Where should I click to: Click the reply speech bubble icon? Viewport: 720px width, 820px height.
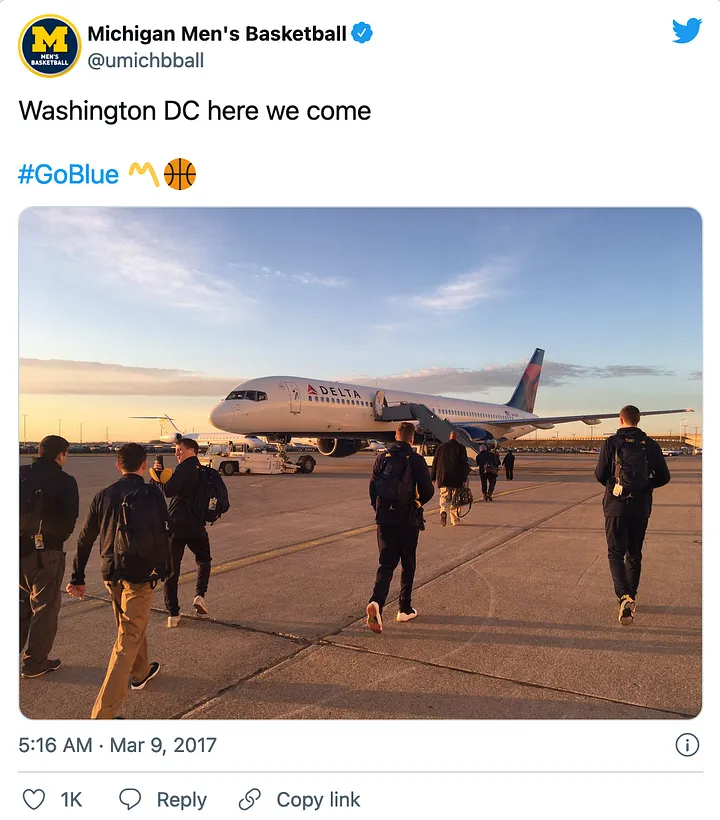[130, 800]
